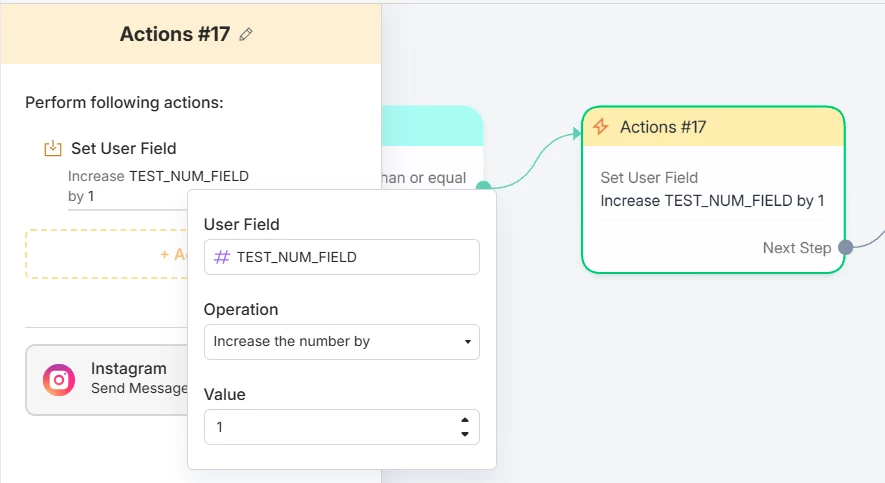The height and width of the screenshot is (483, 885).
Task: Click the arrowhead entering the Actions #17 node
Action: coord(576,133)
